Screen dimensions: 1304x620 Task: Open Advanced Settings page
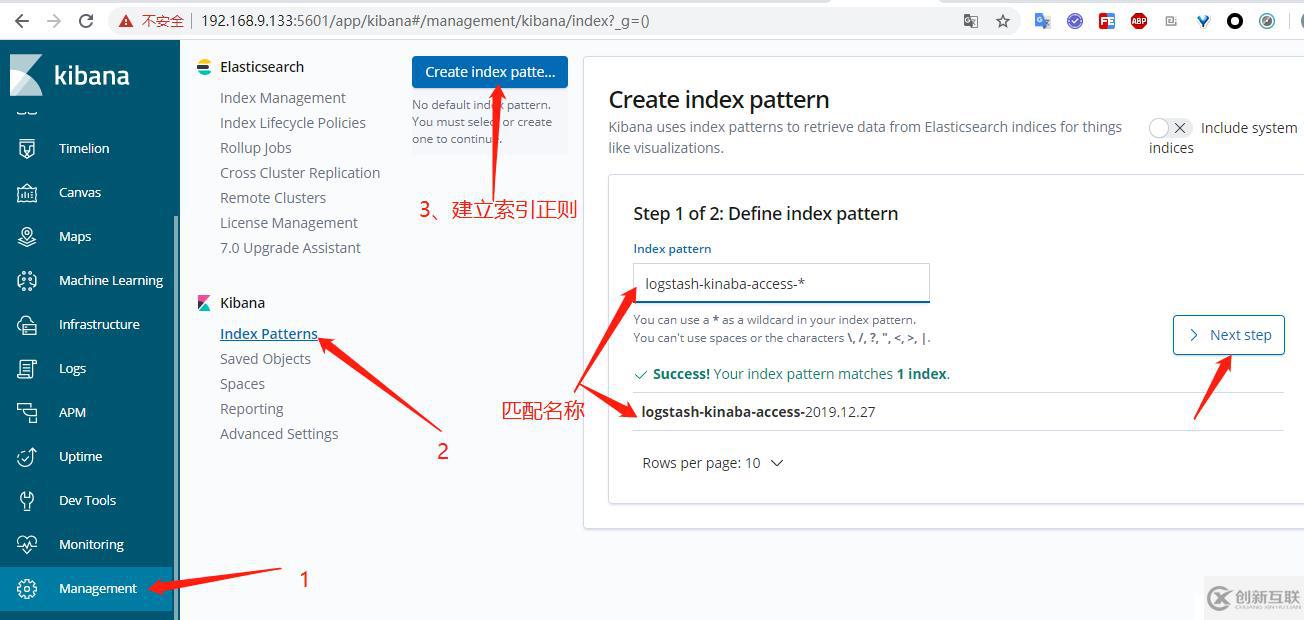coord(279,434)
